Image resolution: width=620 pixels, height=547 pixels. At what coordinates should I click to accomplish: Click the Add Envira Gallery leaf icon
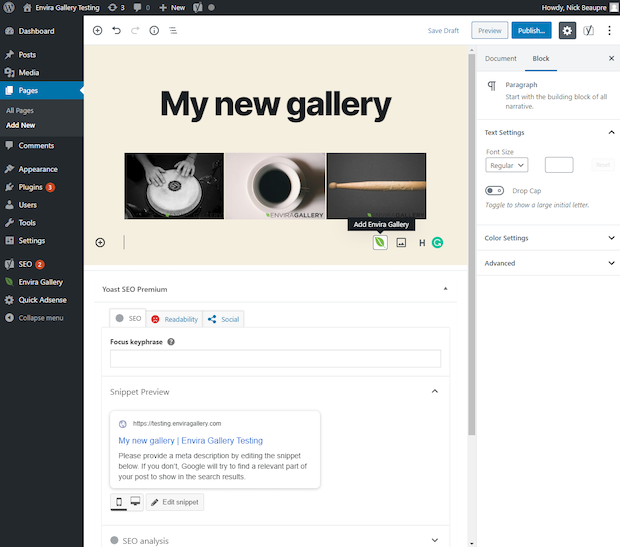[x=380, y=242]
